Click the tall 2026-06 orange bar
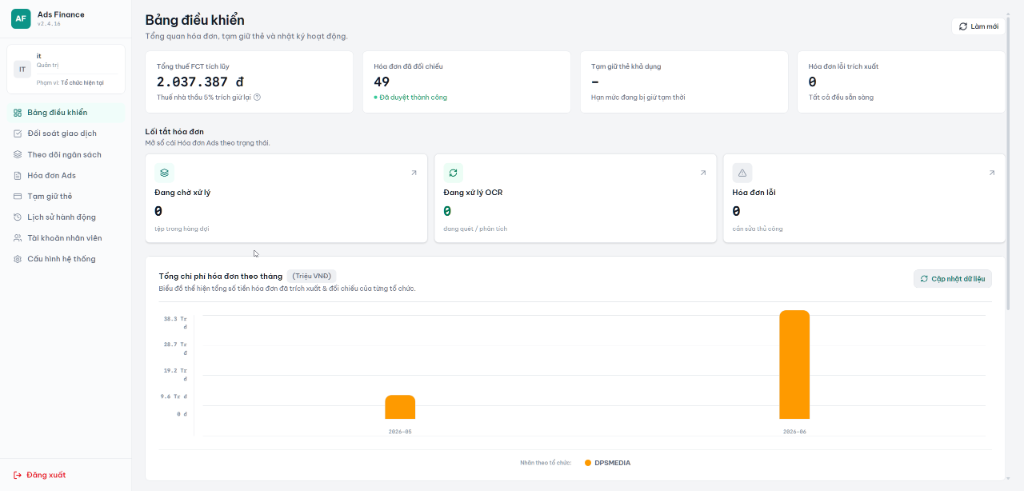Screen dimensions: 1024x491 pos(794,364)
